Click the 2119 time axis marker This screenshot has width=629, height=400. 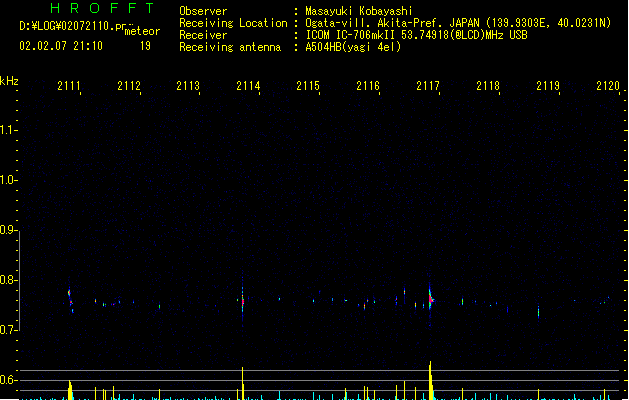coord(548,86)
